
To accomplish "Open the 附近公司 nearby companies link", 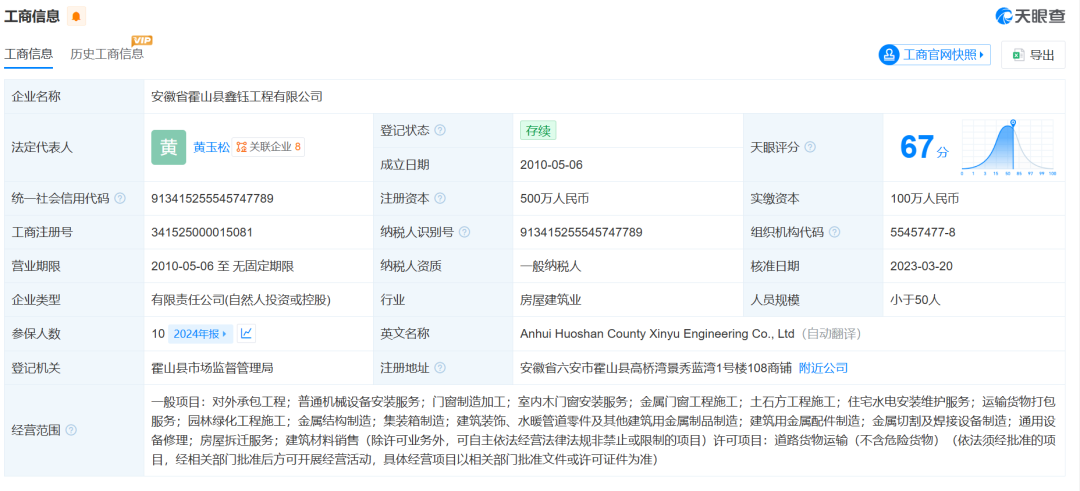I will pos(823,368).
